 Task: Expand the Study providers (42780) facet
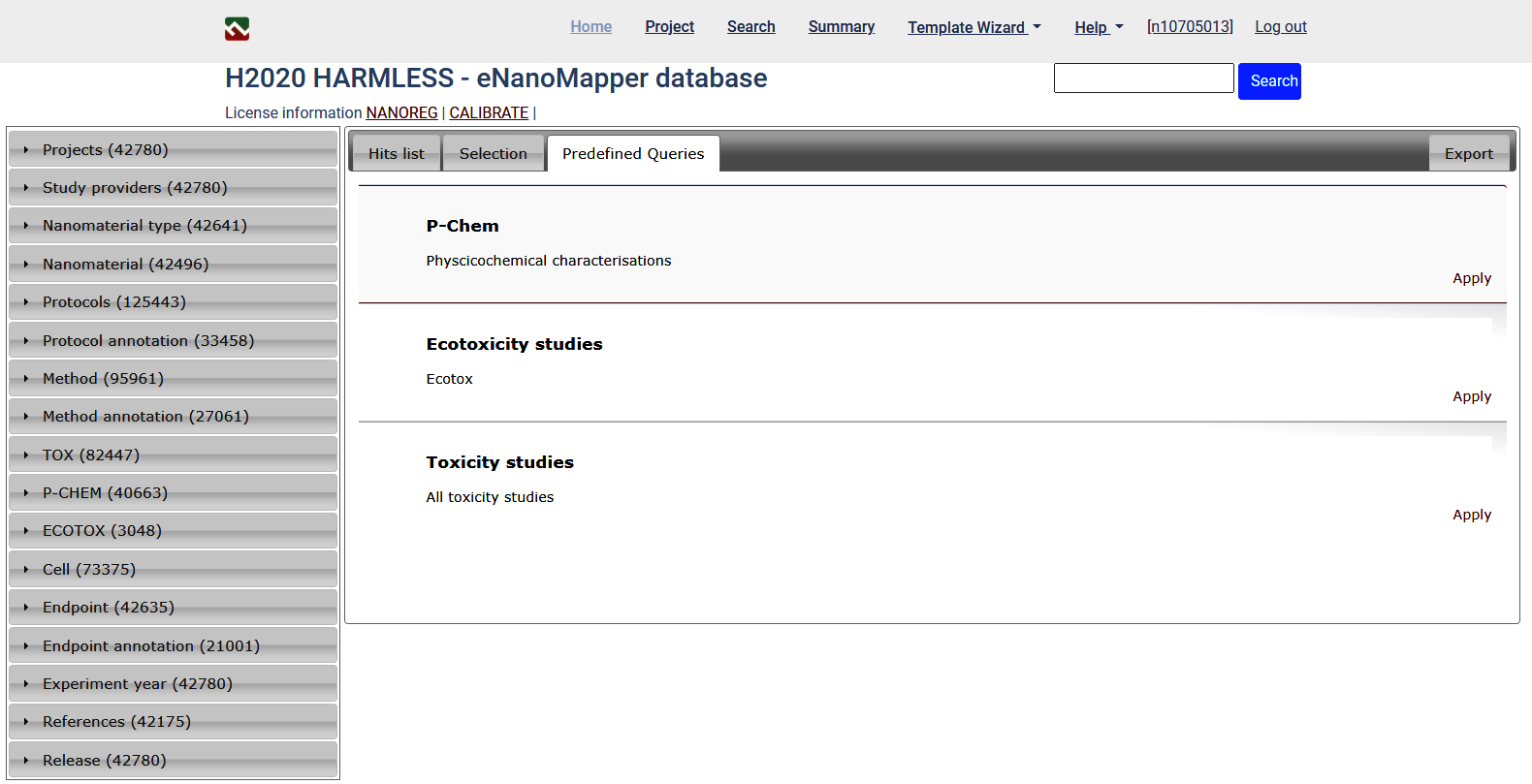coord(174,188)
